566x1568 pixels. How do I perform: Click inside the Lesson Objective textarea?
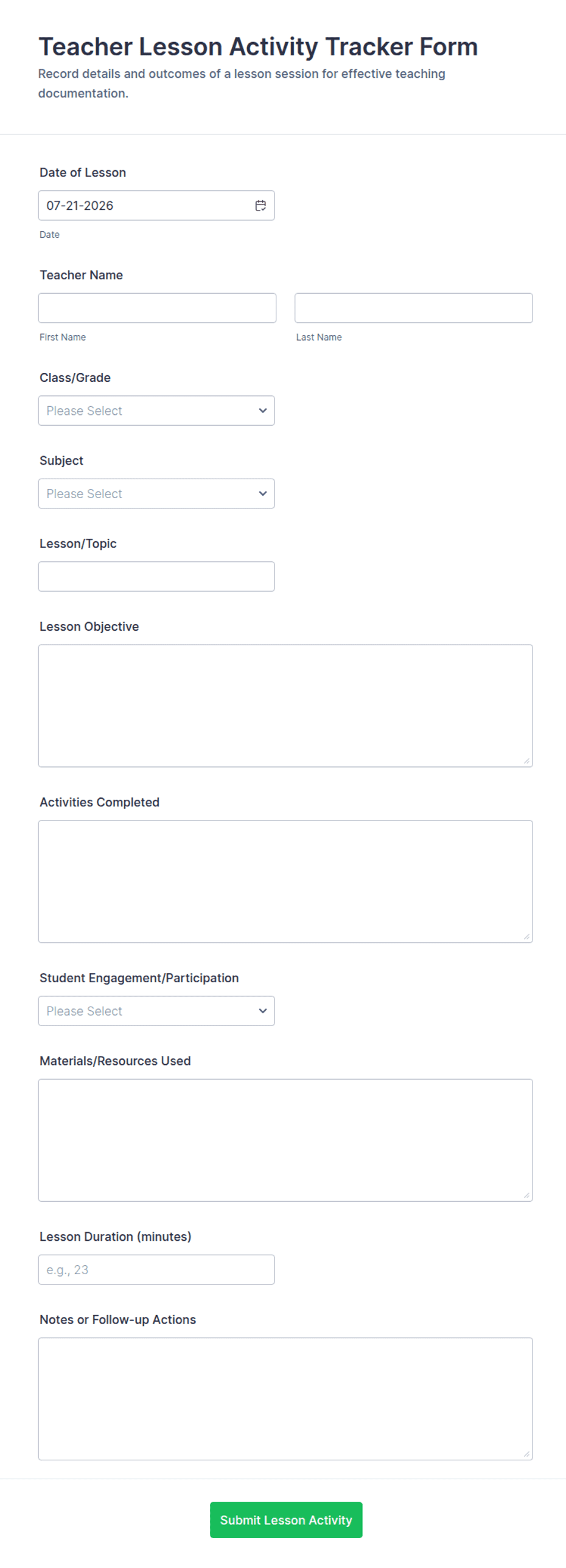285,706
